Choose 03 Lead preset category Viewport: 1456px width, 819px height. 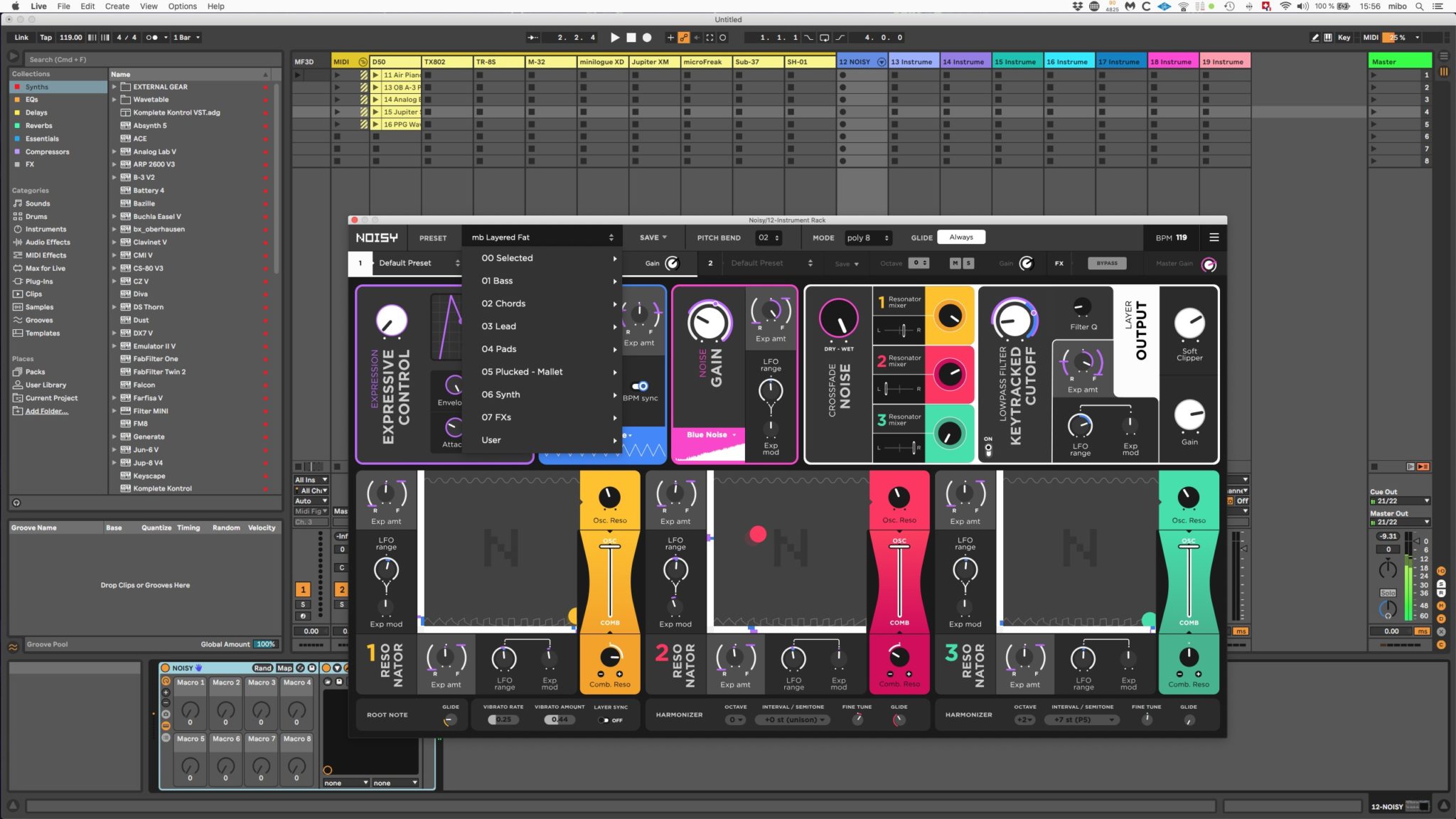pos(542,326)
